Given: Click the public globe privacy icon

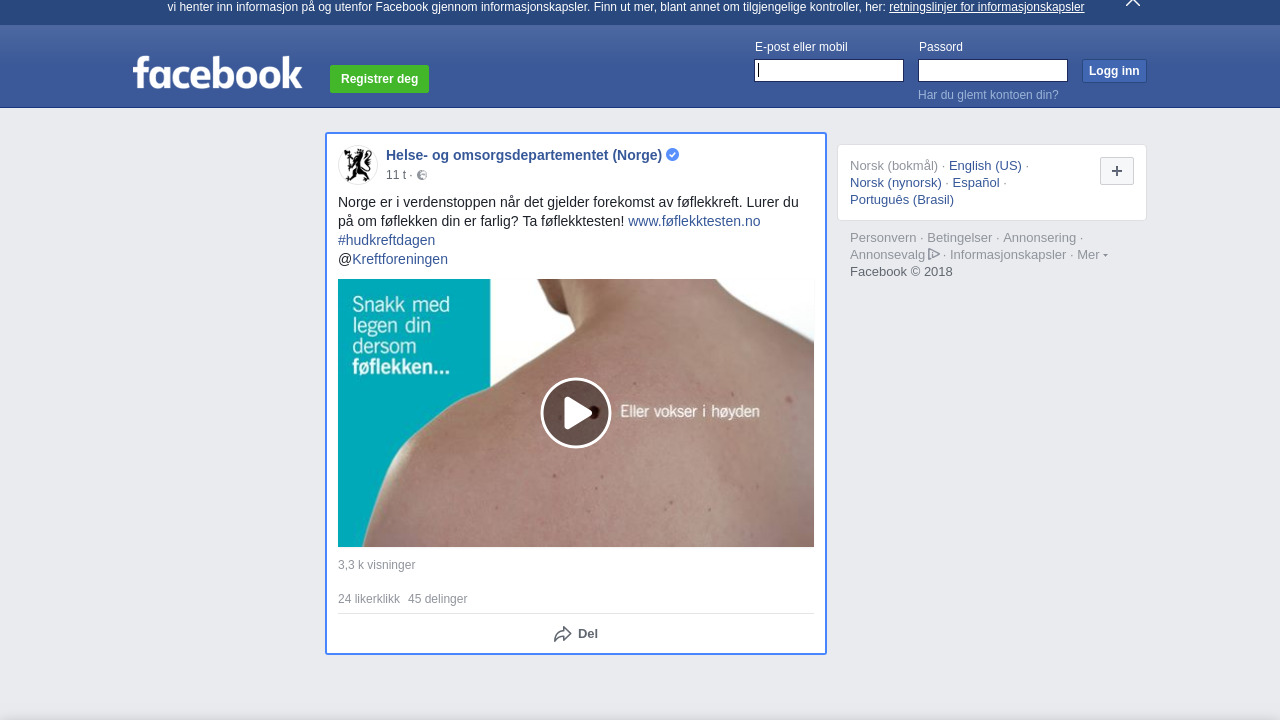Looking at the screenshot, I should [x=422, y=175].
